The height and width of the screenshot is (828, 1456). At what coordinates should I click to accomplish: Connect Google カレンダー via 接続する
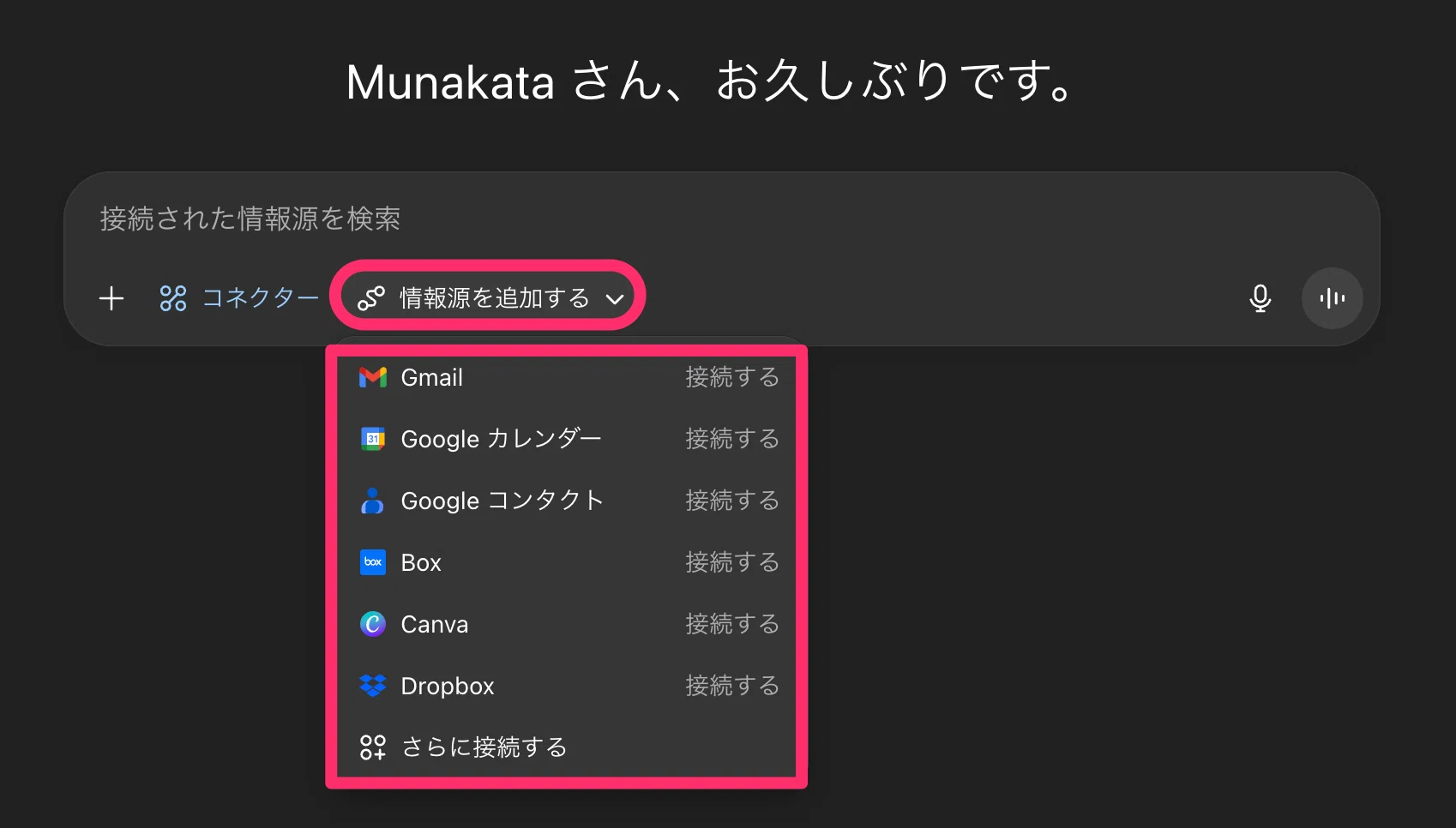click(x=732, y=439)
